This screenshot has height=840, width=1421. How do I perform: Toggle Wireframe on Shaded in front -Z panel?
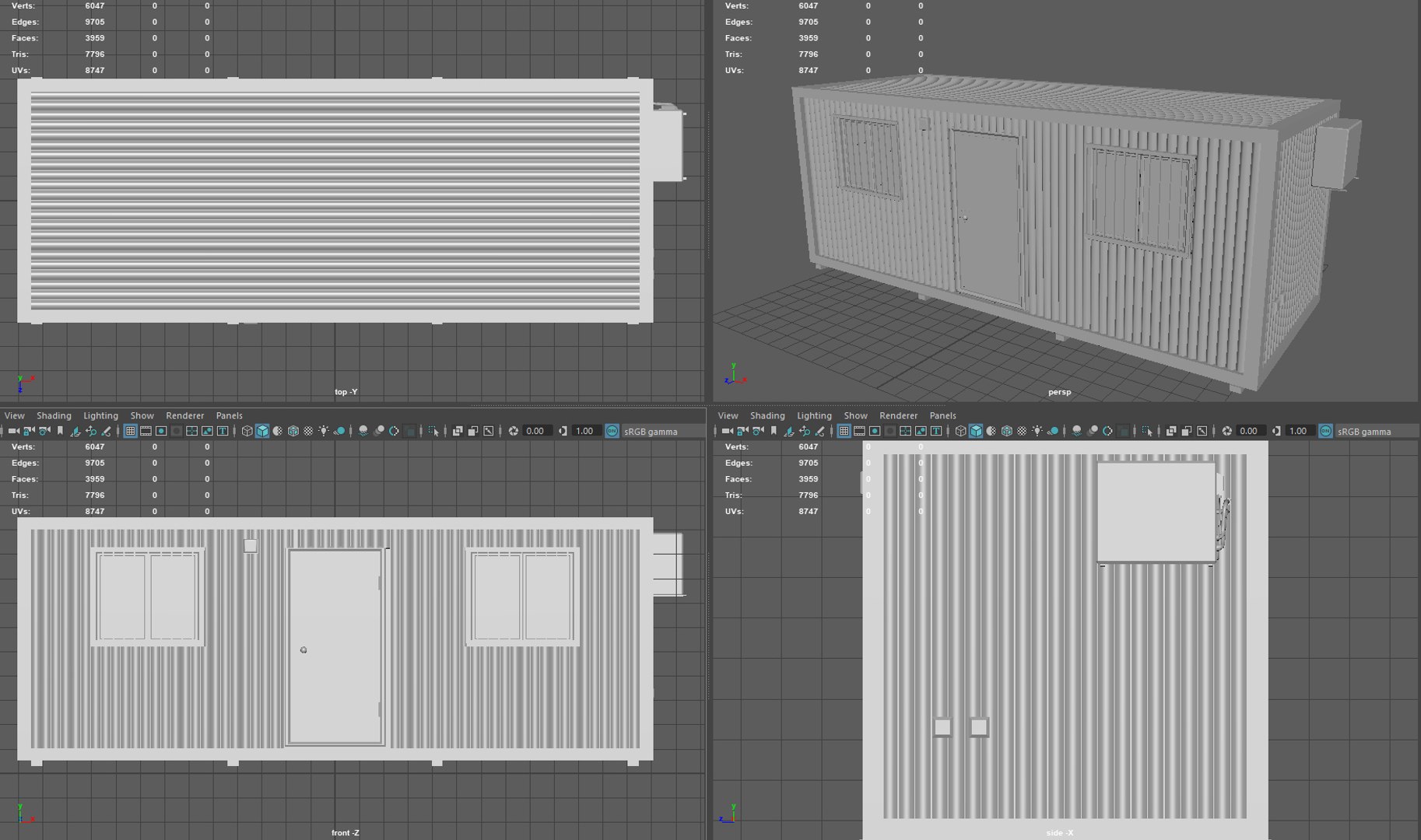293,431
